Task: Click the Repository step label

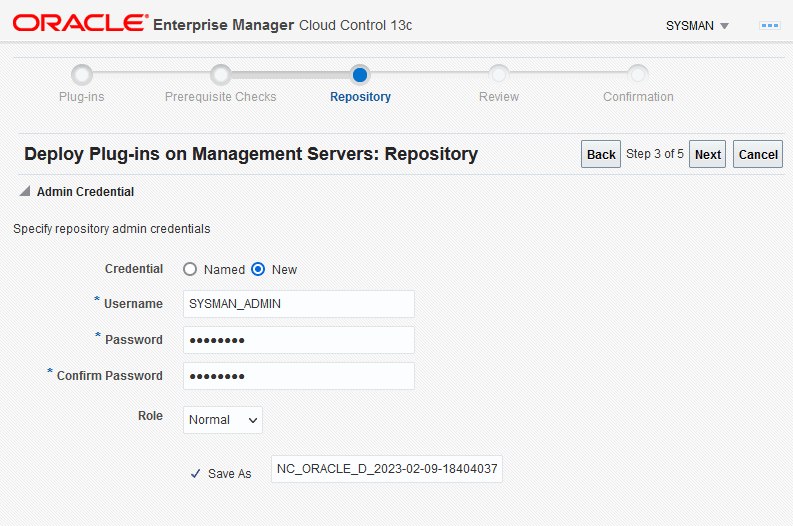Action: [360, 97]
